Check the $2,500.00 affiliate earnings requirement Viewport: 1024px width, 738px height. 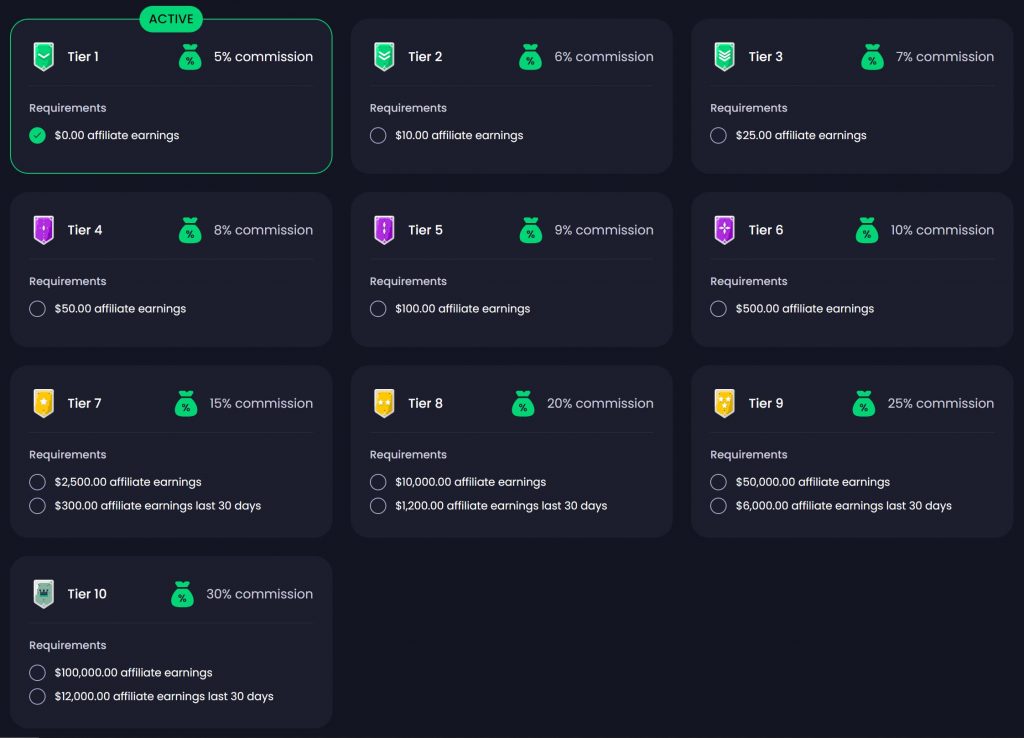point(37,481)
